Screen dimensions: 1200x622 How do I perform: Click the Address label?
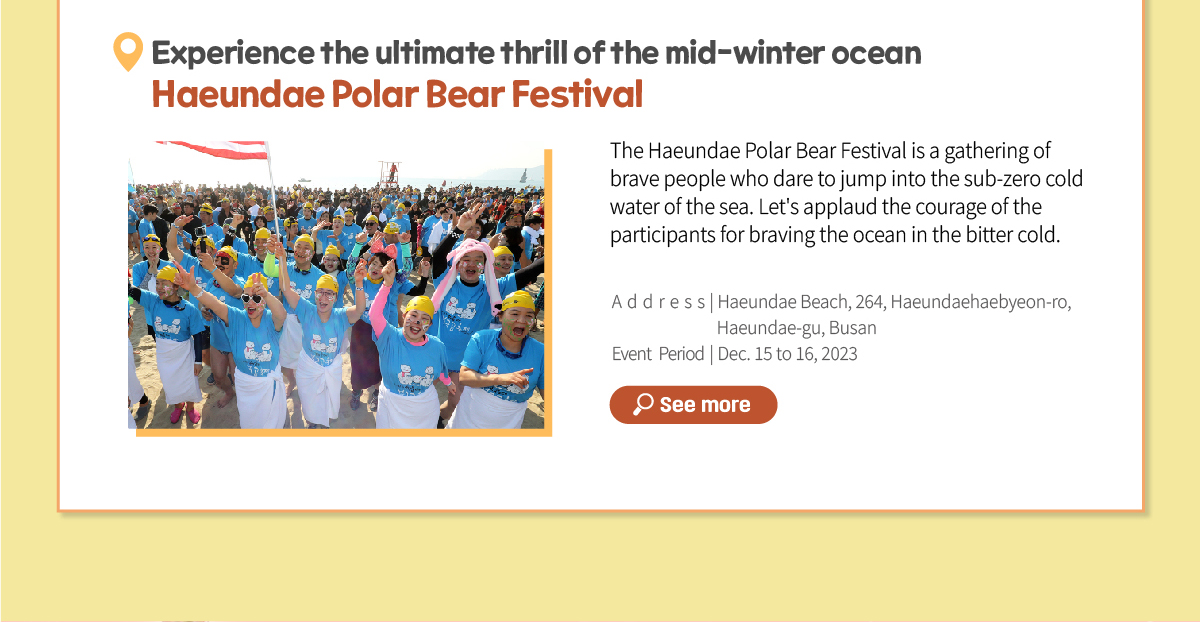(x=658, y=301)
